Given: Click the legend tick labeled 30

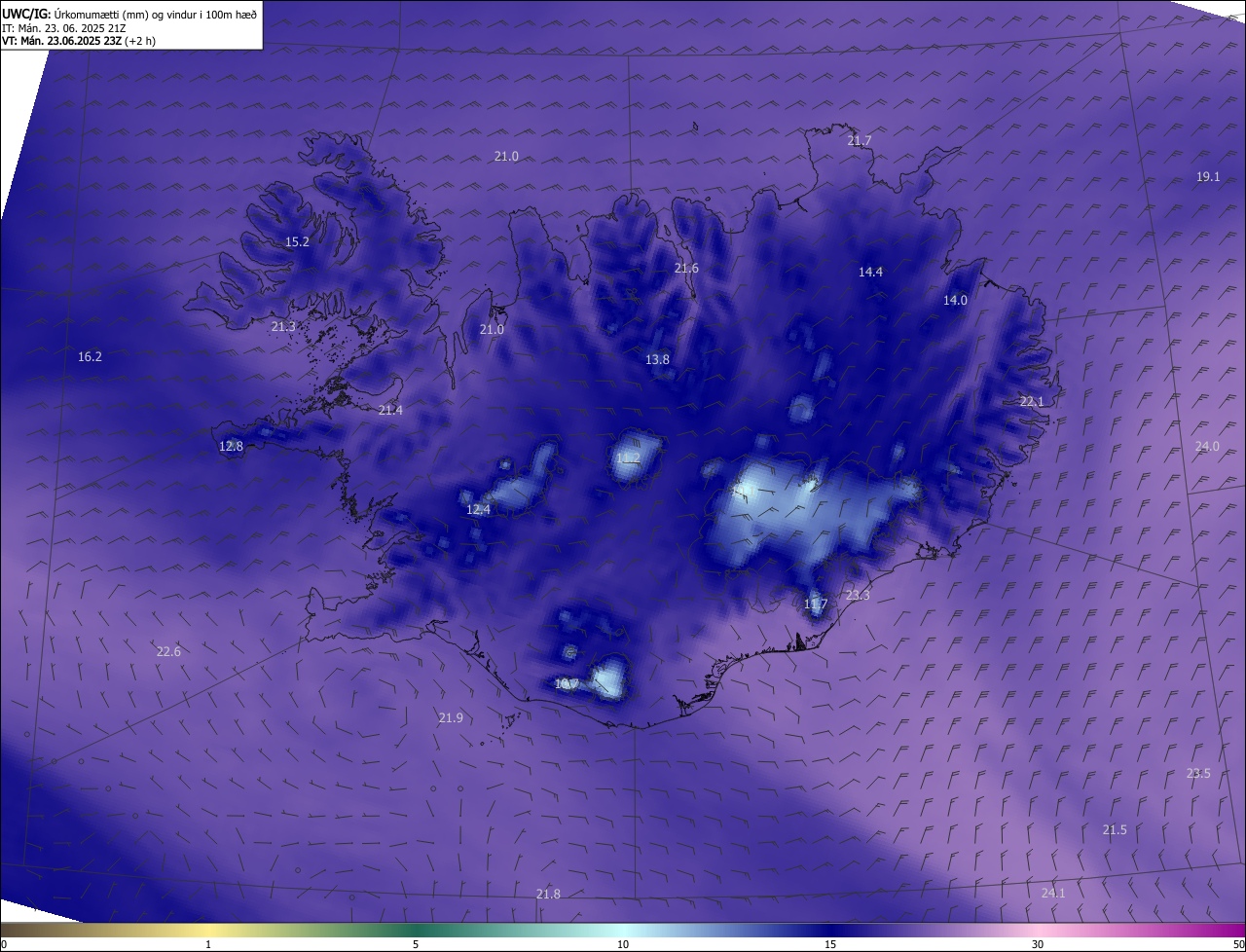Looking at the screenshot, I should pos(1038,944).
